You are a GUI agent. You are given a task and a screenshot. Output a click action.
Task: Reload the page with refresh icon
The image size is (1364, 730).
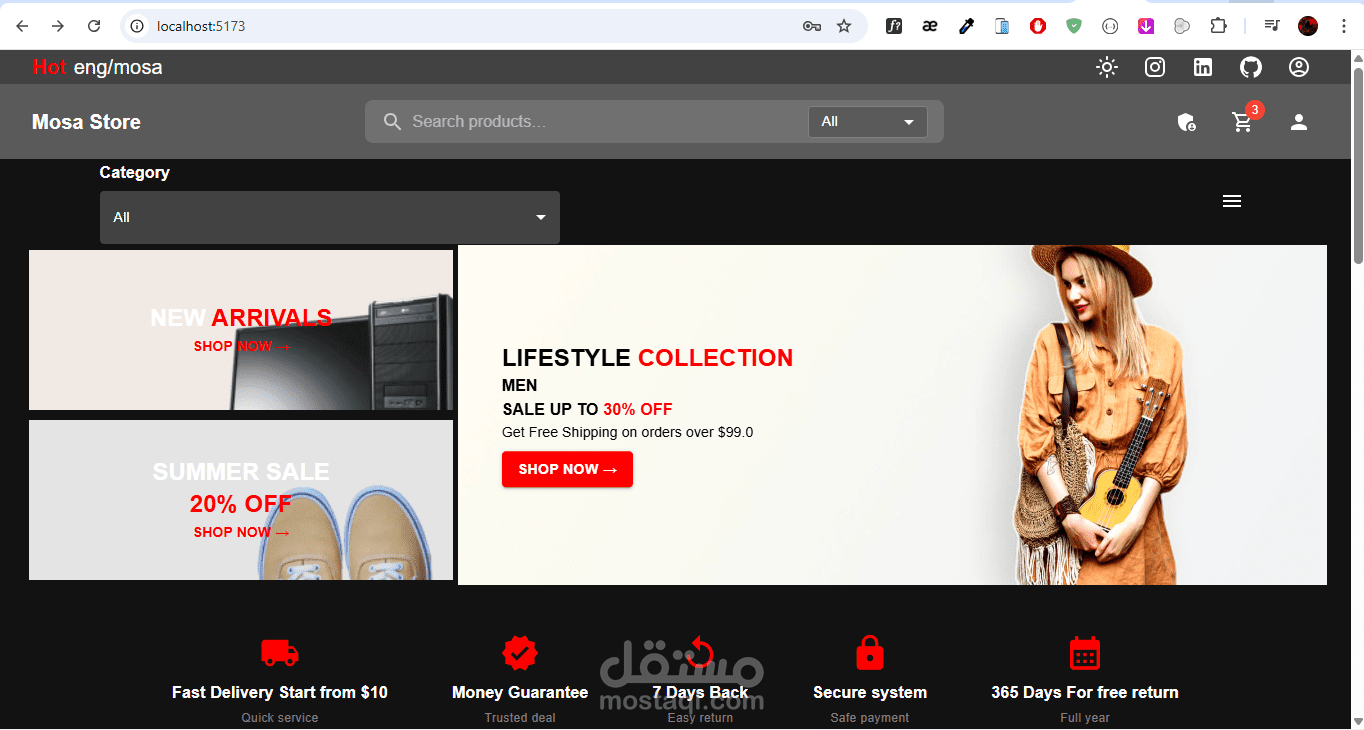click(94, 26)
